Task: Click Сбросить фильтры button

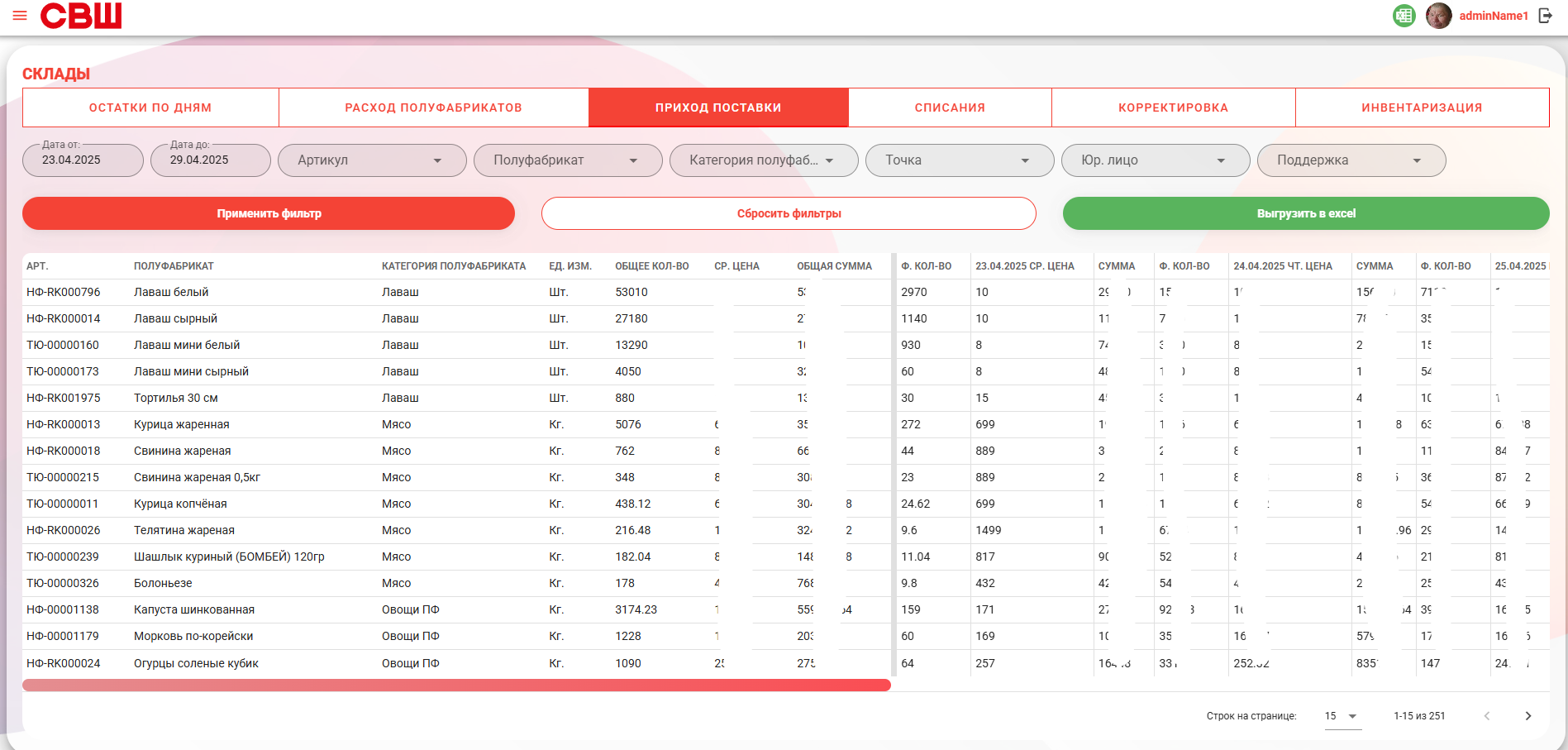Action: pos(789,213)
